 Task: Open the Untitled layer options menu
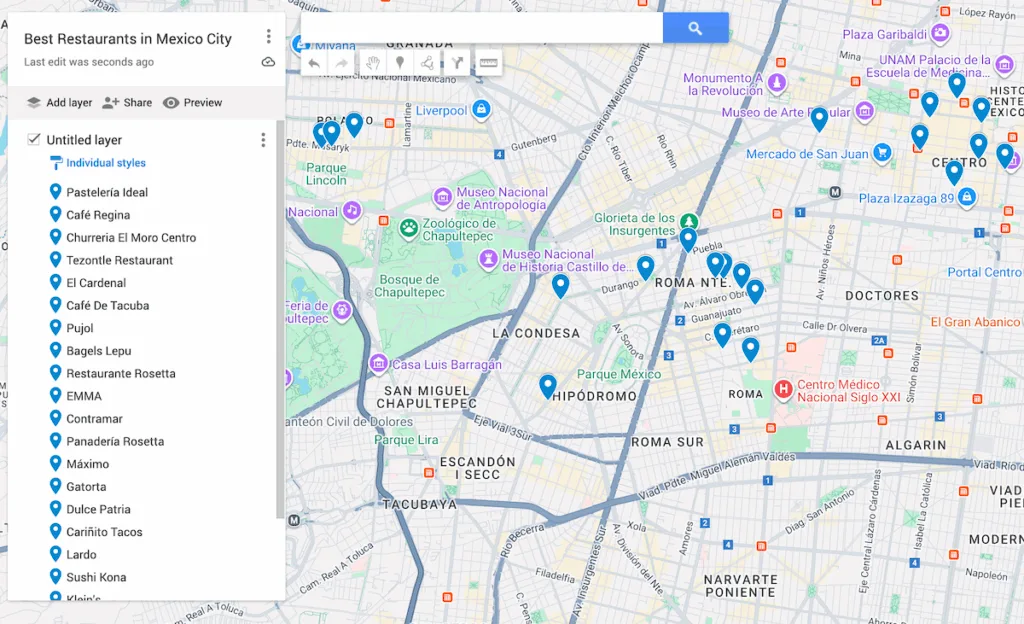tap(263, 140)
